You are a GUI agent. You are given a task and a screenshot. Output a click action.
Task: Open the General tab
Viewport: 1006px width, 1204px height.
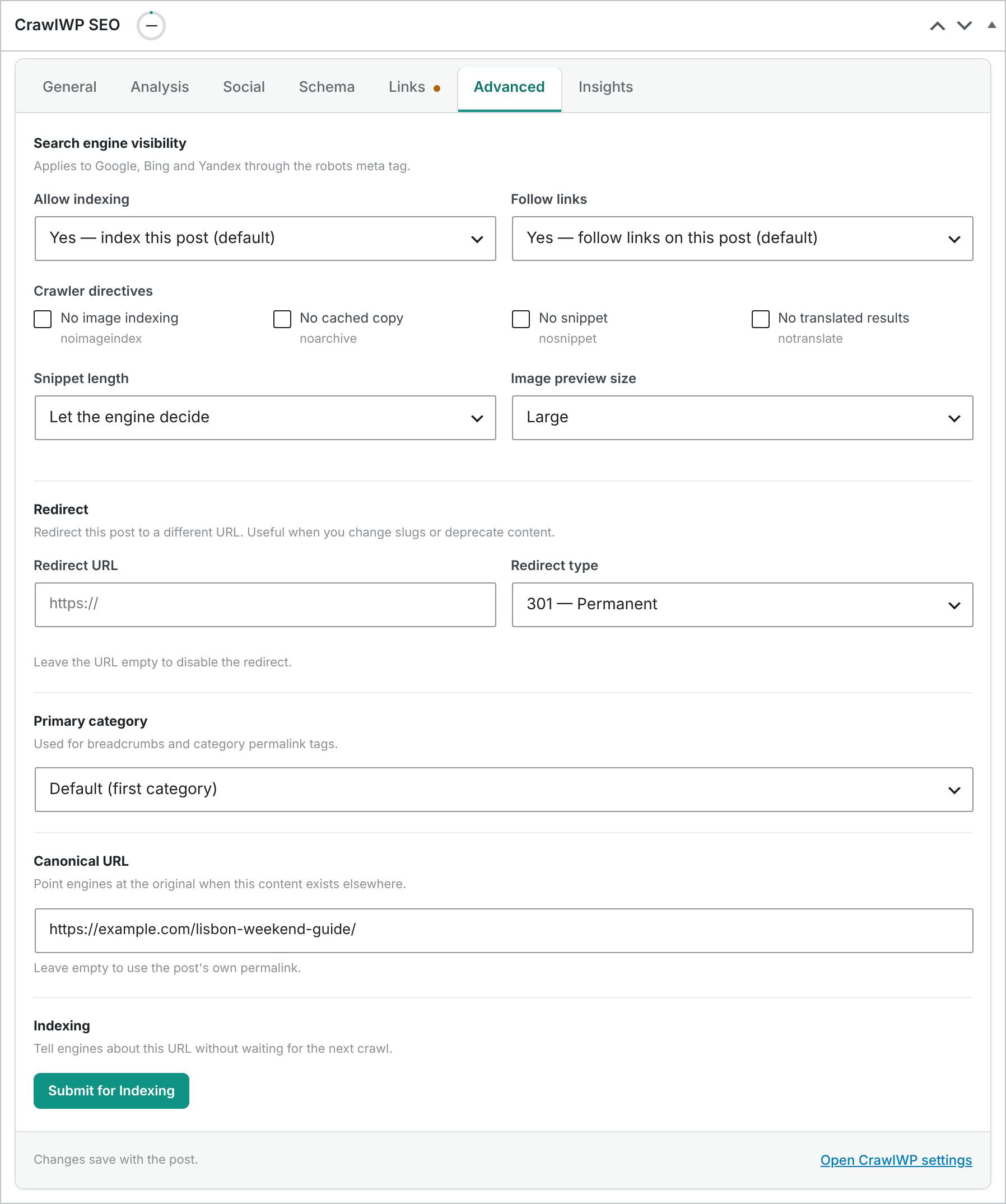(69, 87)
